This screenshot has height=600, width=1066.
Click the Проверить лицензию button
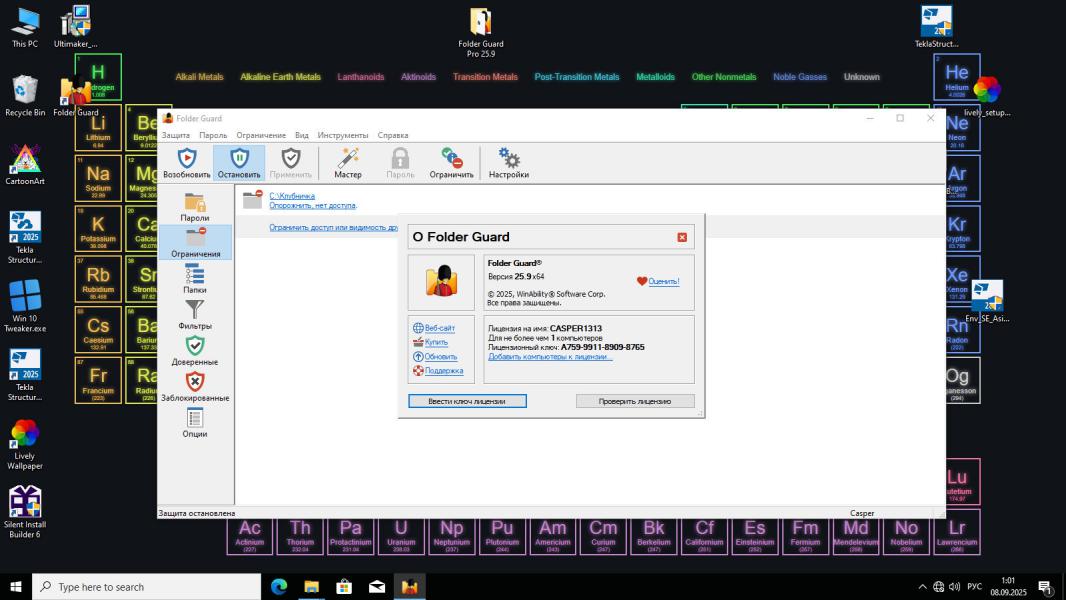(635, 401)
